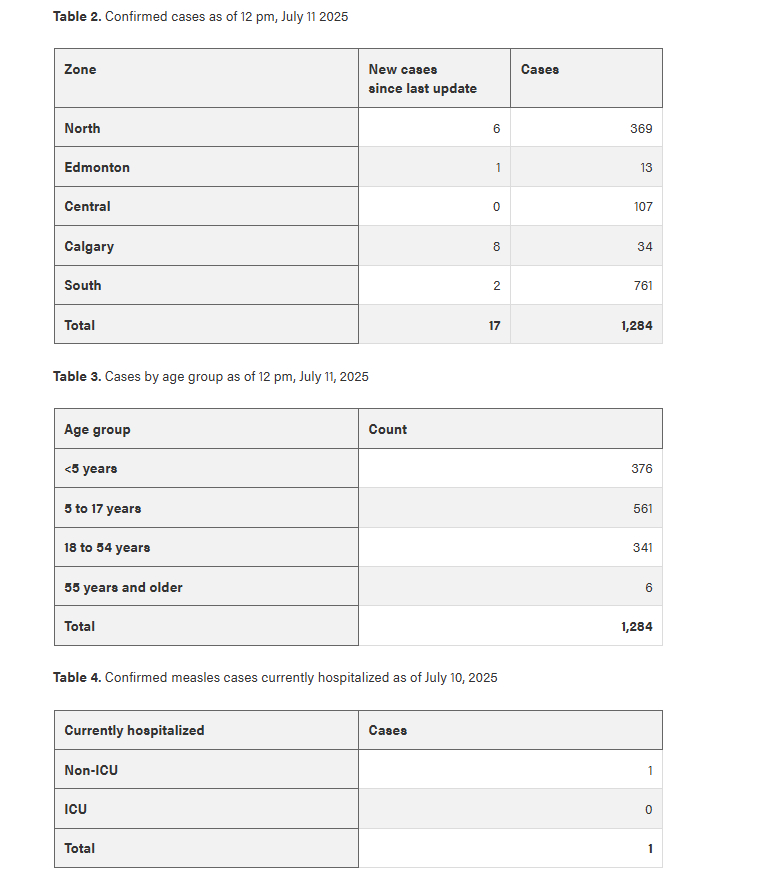The width and height of the screenshot is (757, 869).
Task: Select the Non-ICU row label
Action: pos(91,770)
